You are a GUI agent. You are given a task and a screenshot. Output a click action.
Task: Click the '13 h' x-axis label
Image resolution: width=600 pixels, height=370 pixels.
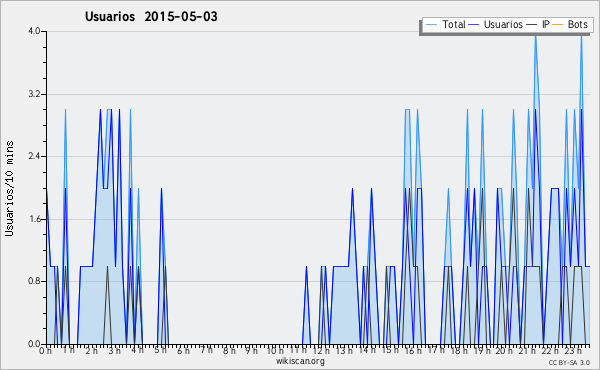[344, 351]
